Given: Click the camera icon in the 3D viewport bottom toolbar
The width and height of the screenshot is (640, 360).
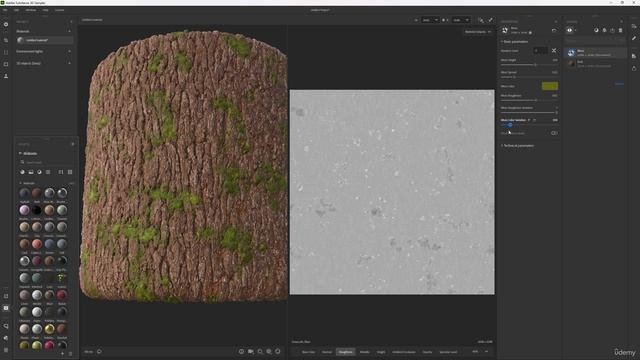Looking at the screenshot, I should 251,351.
